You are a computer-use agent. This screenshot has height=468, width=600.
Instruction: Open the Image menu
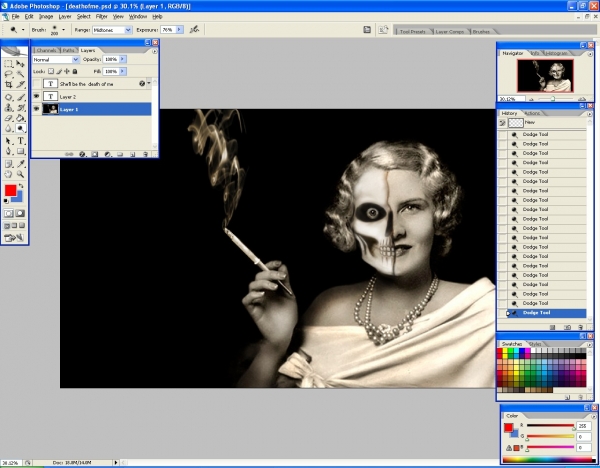coord(46,16)
